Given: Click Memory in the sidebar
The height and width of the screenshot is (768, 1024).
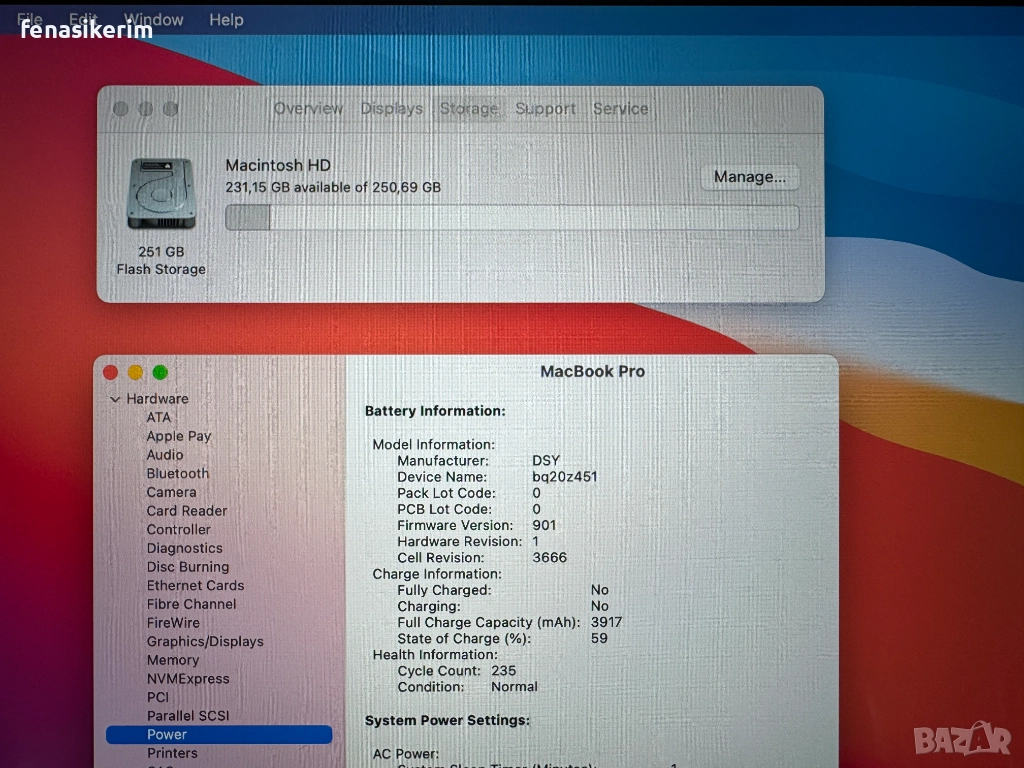Looking at the screenshot, I should point(173,660).
